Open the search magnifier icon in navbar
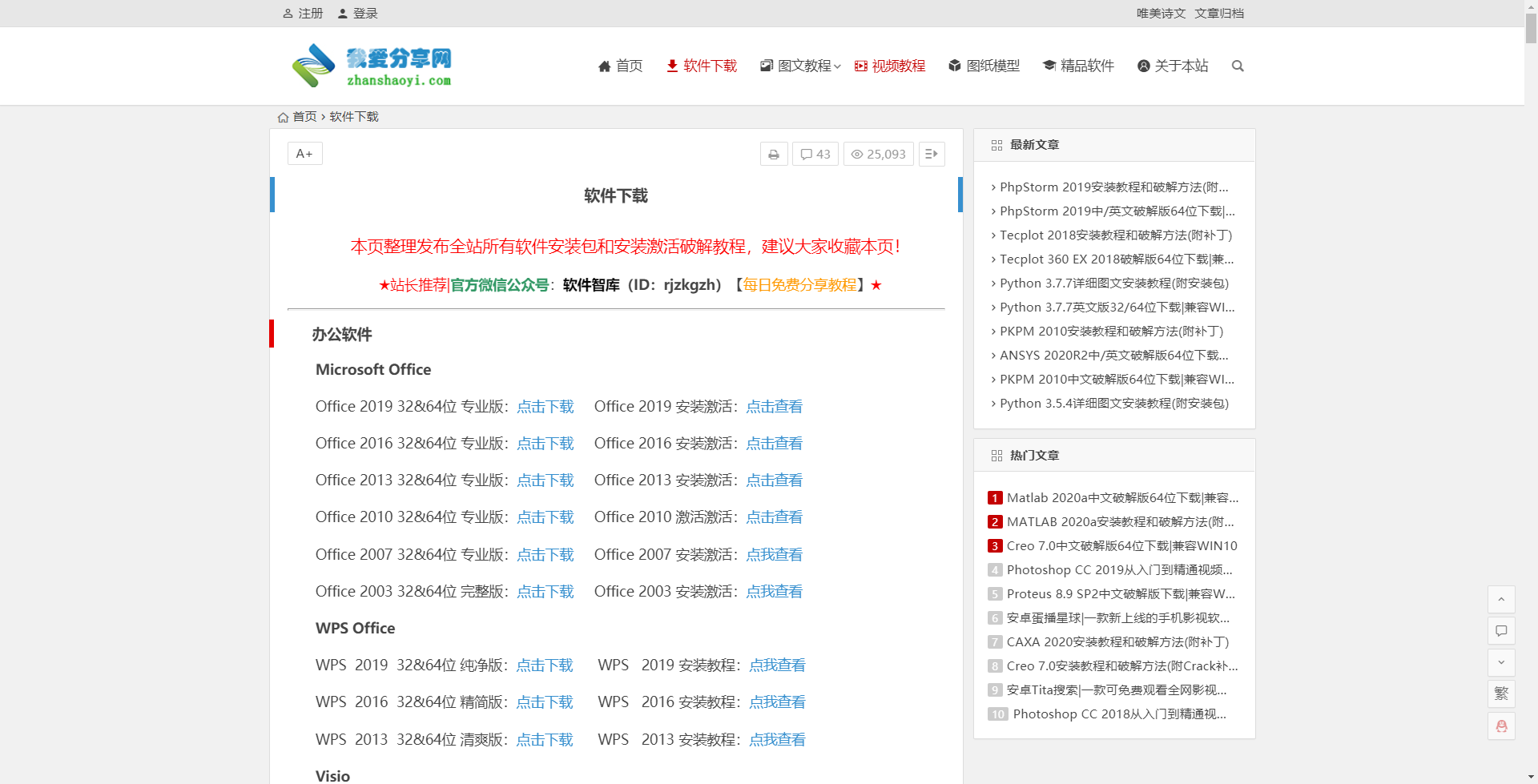 (x=1238, y=66)
